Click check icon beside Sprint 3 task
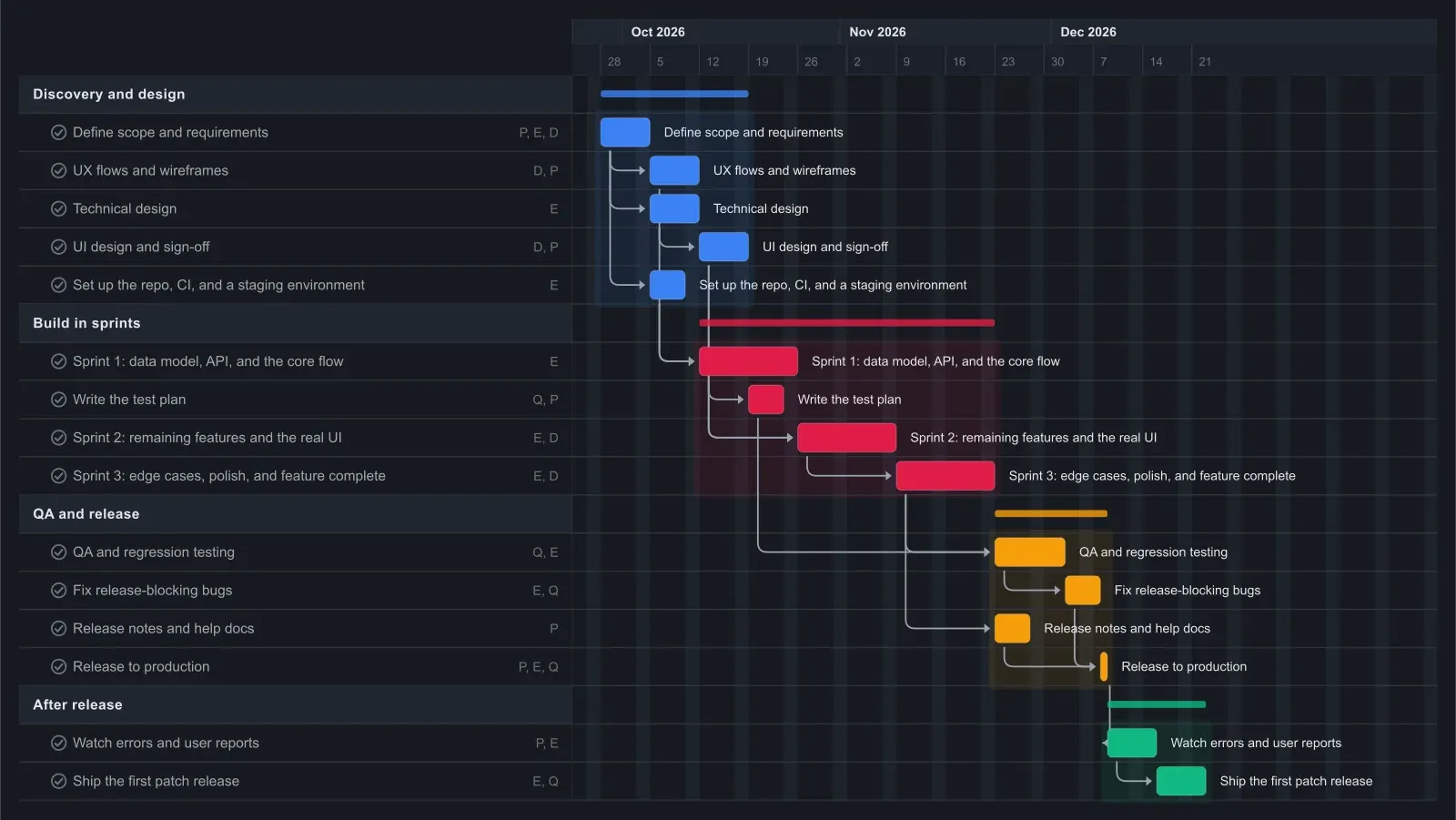This screenshot has height=820, width=1456. point(58,476)
